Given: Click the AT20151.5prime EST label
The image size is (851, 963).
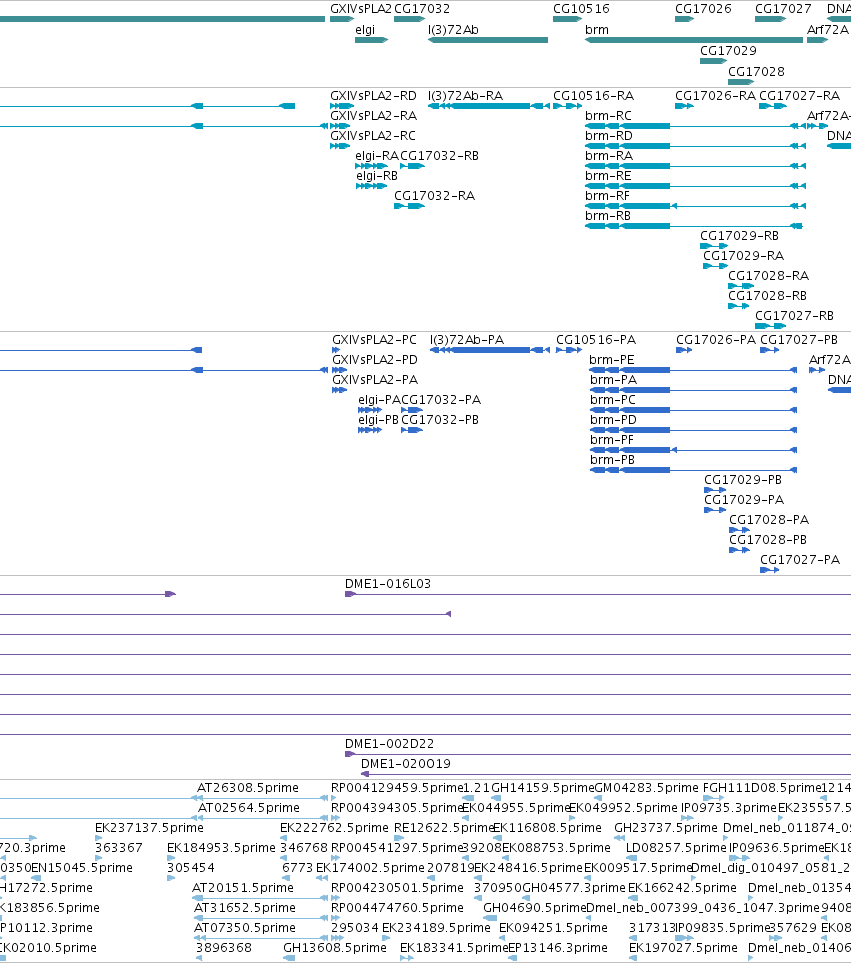Looking at the screenshot, I should [243, 888].
